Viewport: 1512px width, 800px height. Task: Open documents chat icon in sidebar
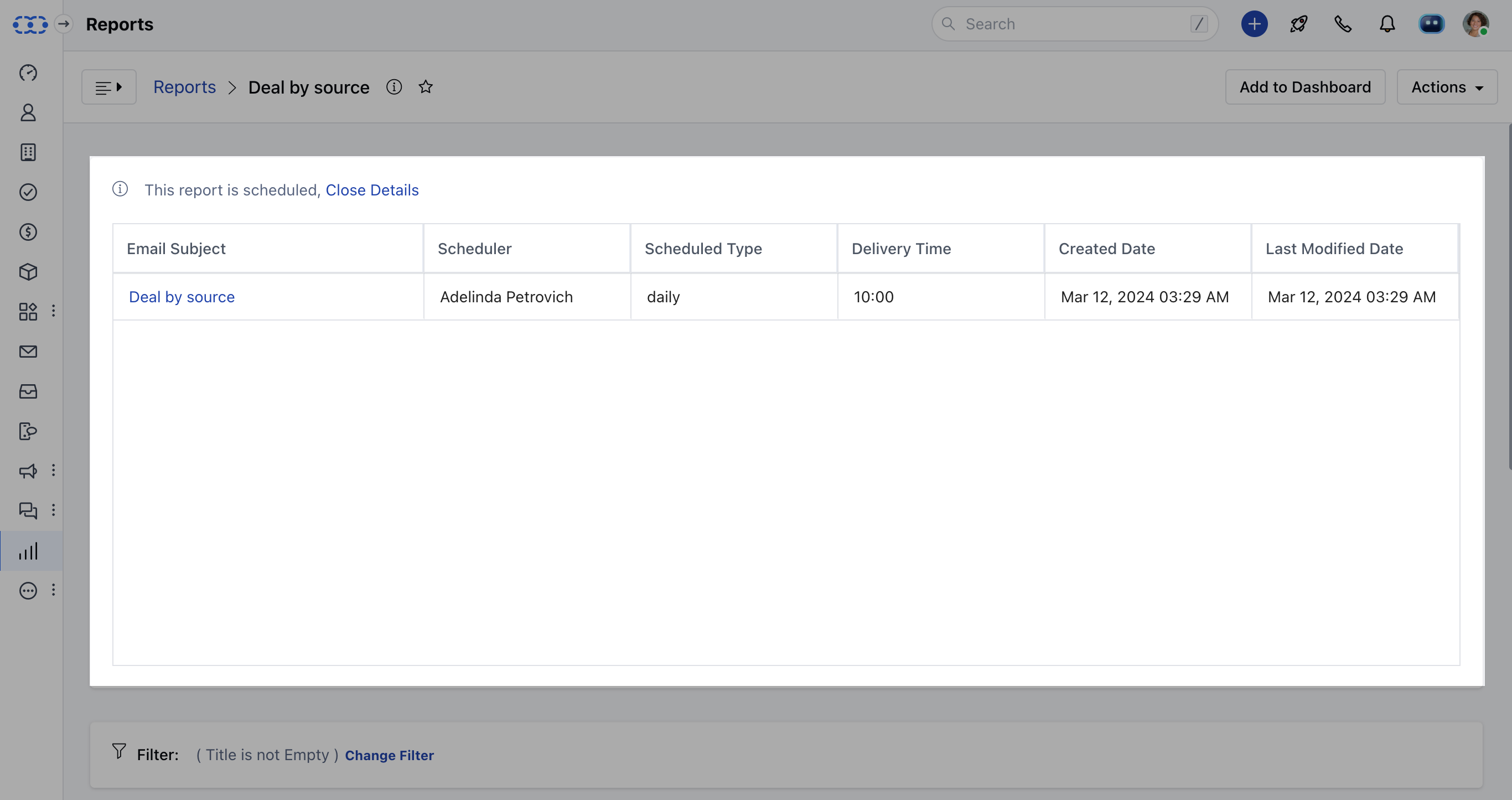point(28,431)
